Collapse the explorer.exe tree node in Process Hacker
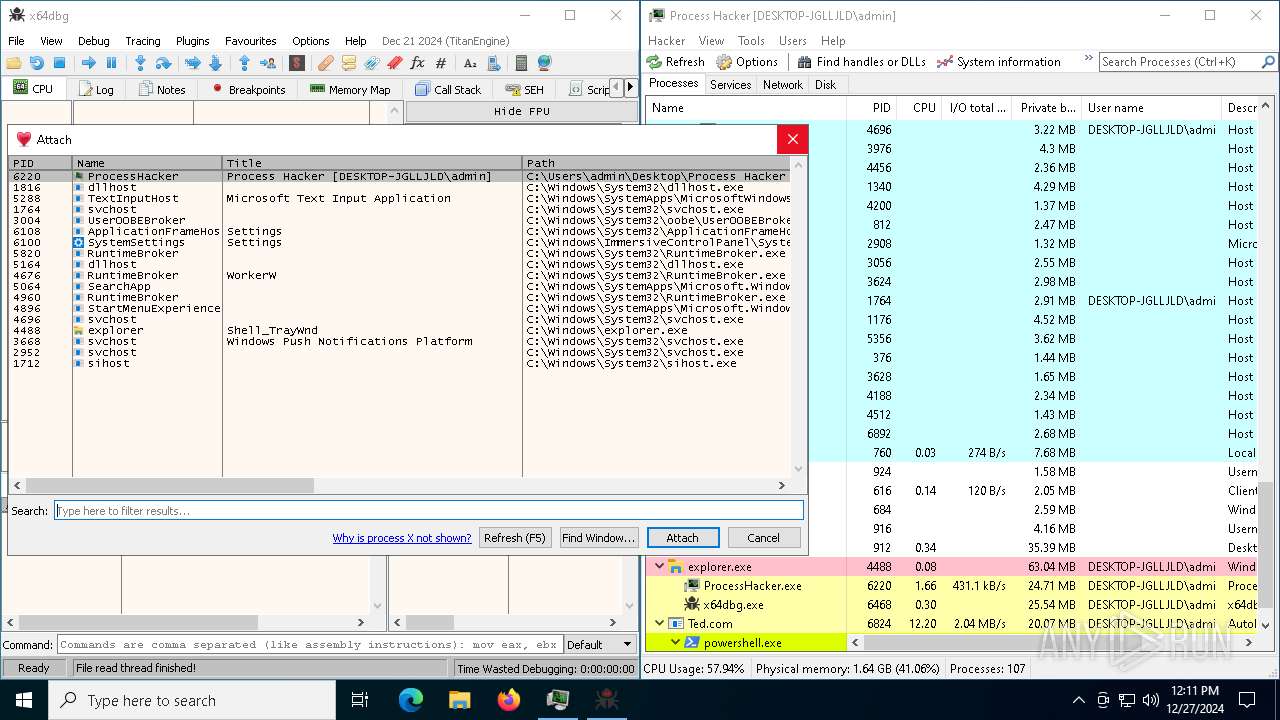The width and height of the screenshot is (1280, 720). tap(659, 567)
